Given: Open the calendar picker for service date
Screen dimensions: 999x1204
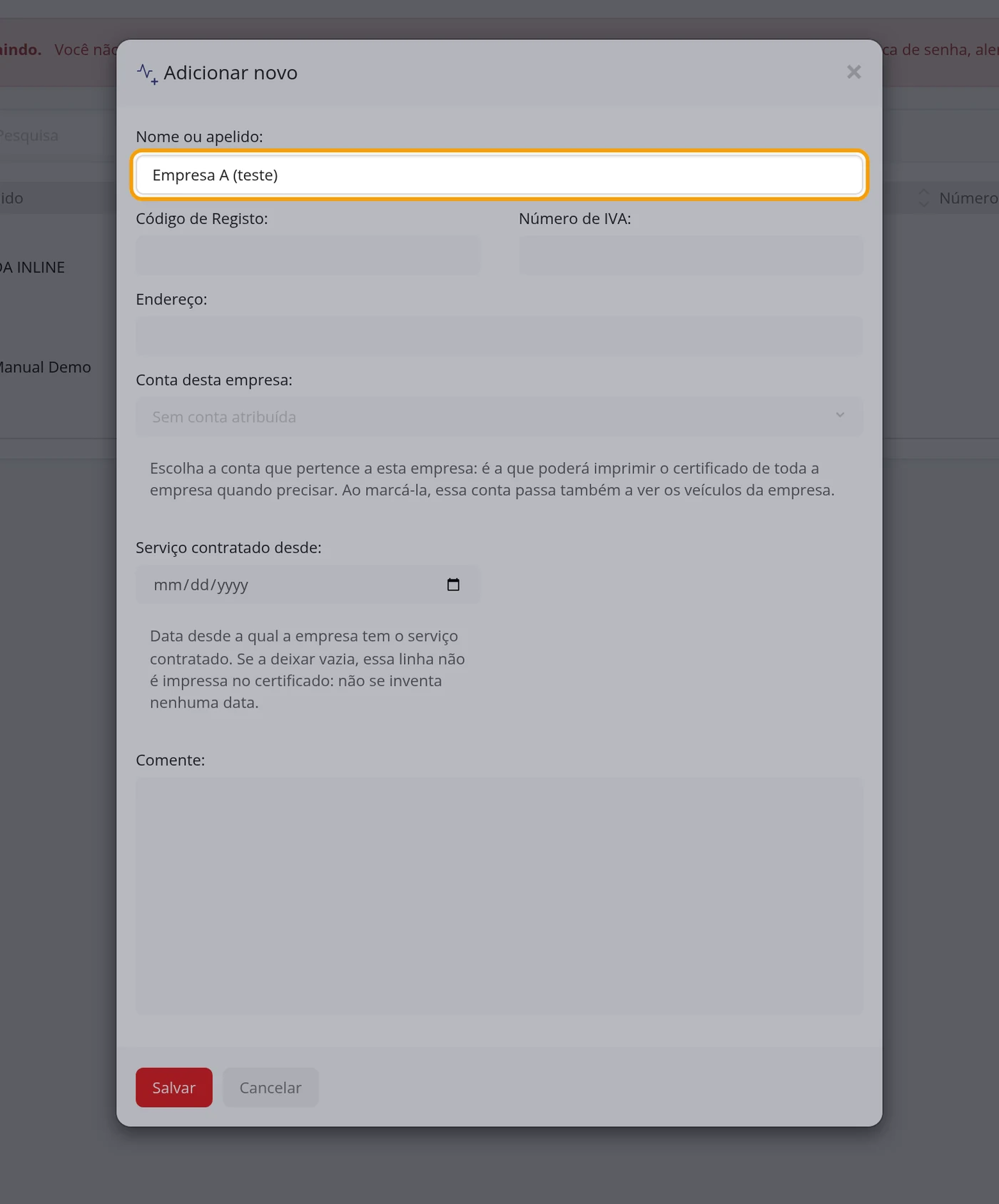Looking at the screenshot, I should pyautogui.click(x=453, y=585).
